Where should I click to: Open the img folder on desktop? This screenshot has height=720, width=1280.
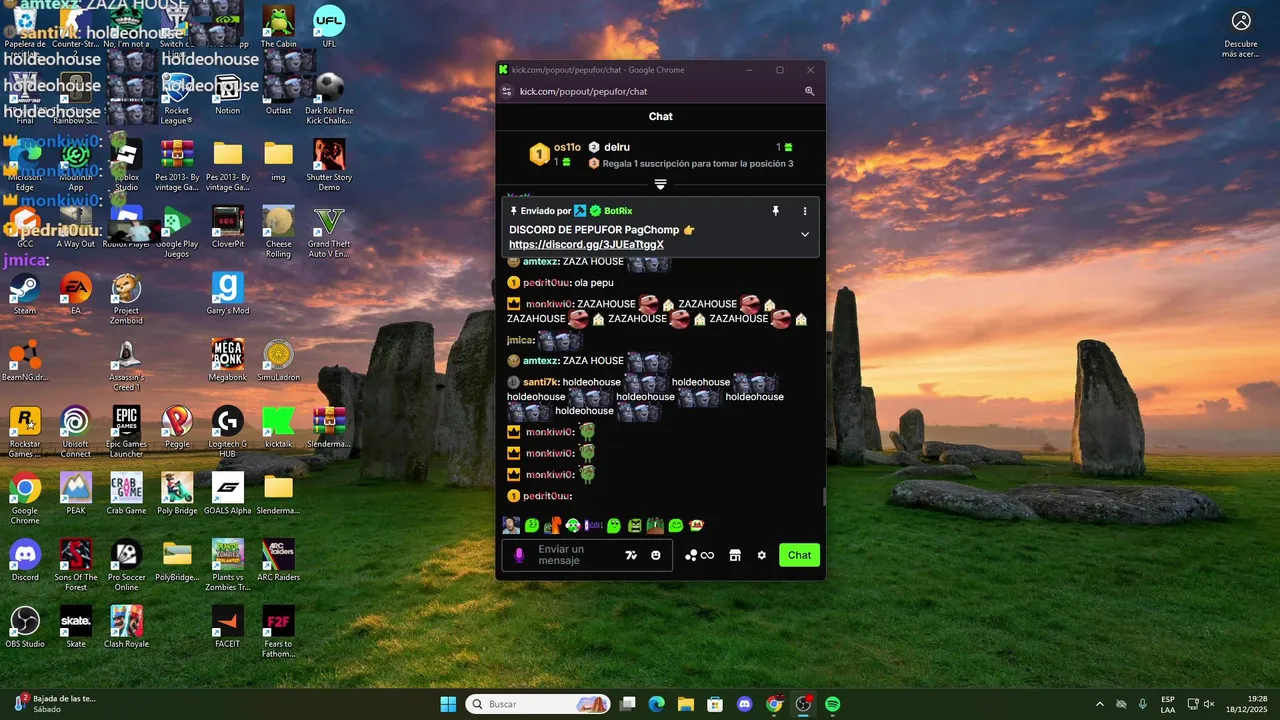click(278, 161)
